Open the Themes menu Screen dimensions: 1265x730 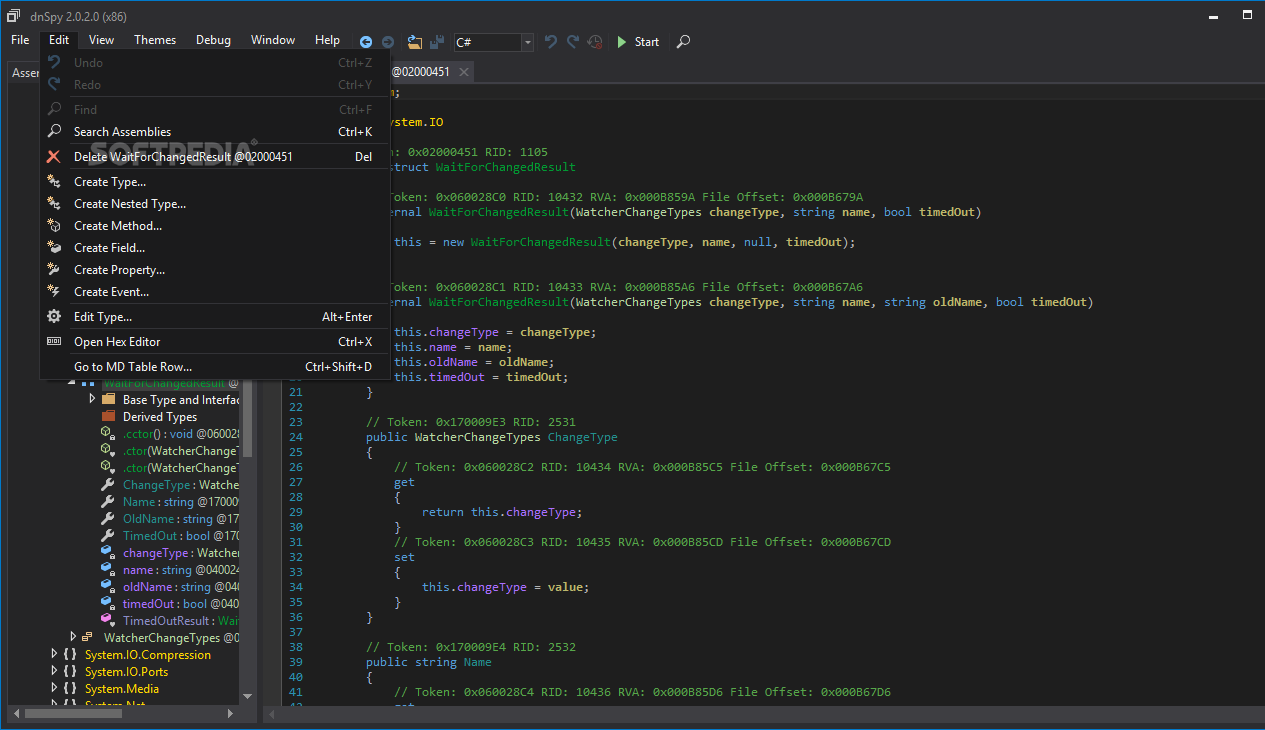(x=155, y=40)
